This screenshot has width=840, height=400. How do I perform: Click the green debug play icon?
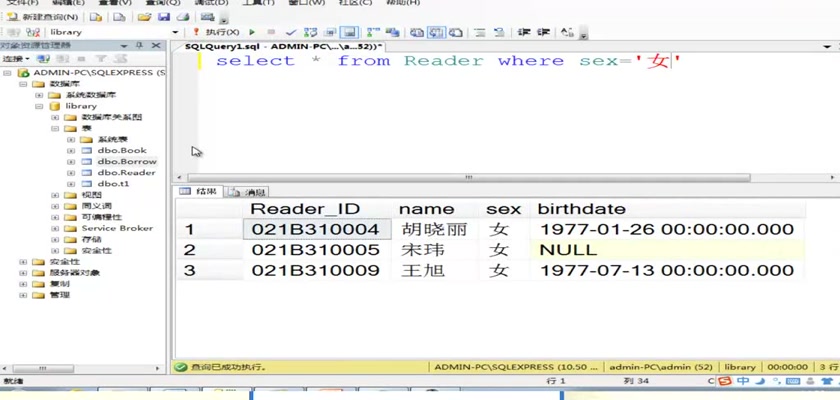pos(252,32)
